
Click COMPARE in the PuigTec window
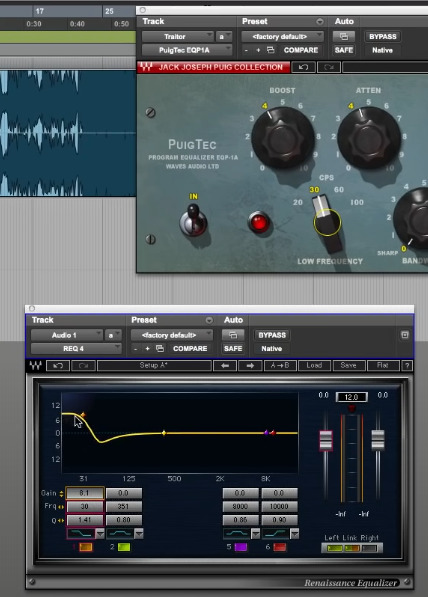301,50
